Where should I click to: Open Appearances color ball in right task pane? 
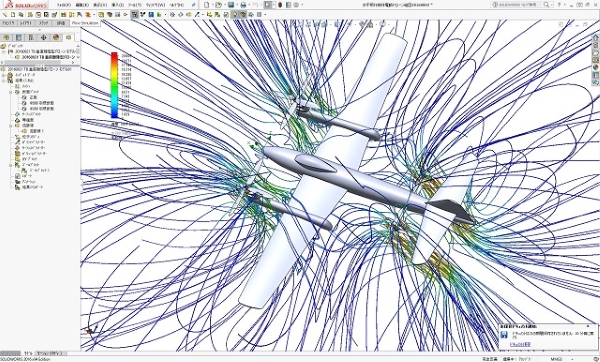point(596,67)
